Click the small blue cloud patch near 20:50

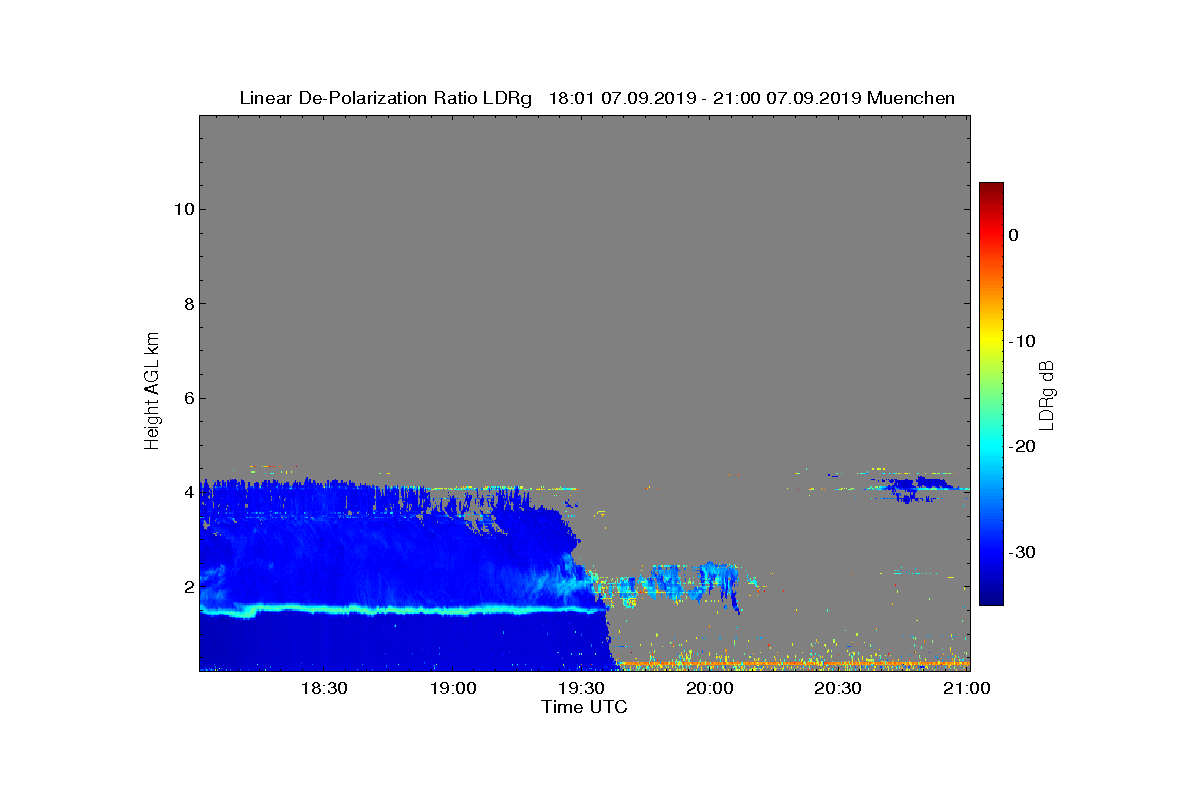point(913,487)
